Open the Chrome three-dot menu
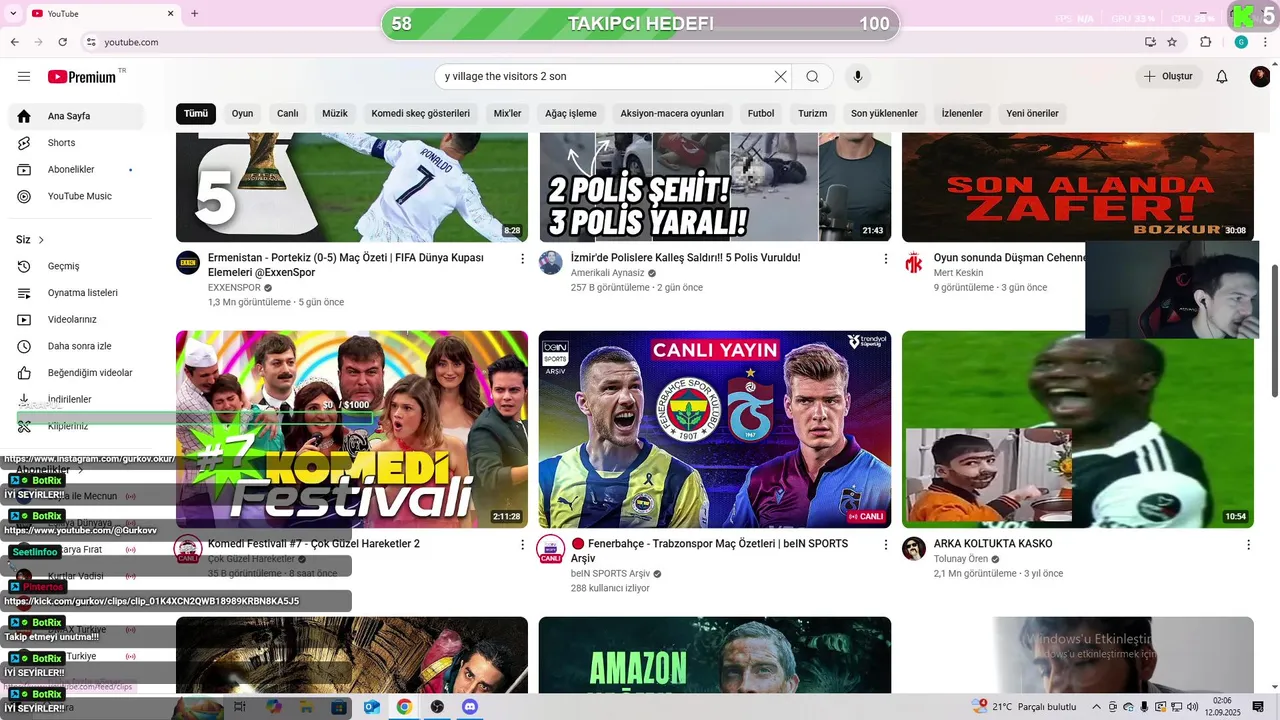1280x720 pixels. tap(1266, 42)
